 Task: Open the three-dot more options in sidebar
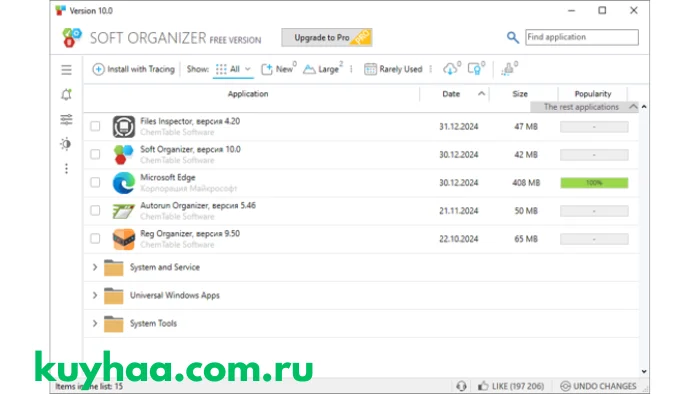click(x=66, y=169)
